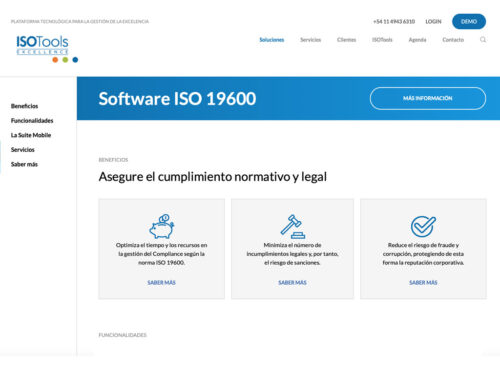This screenshot has height=375, width=500.
Task: Click the FUNCIONALIDADES section label
Action: (123, 335)
